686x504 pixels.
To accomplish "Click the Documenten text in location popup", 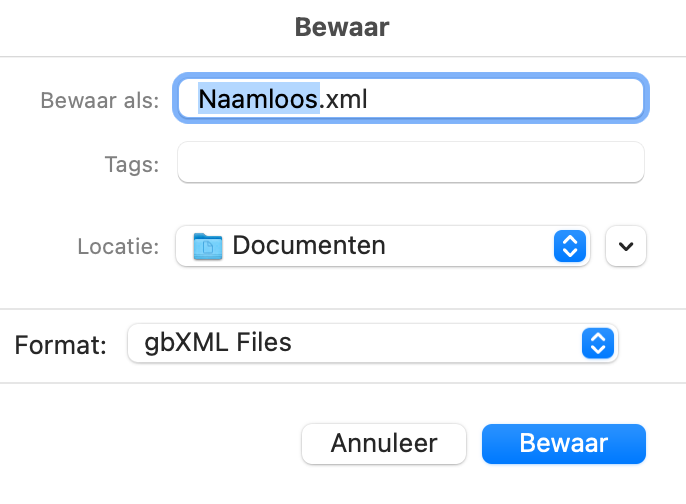I will [x=309, y=245].
